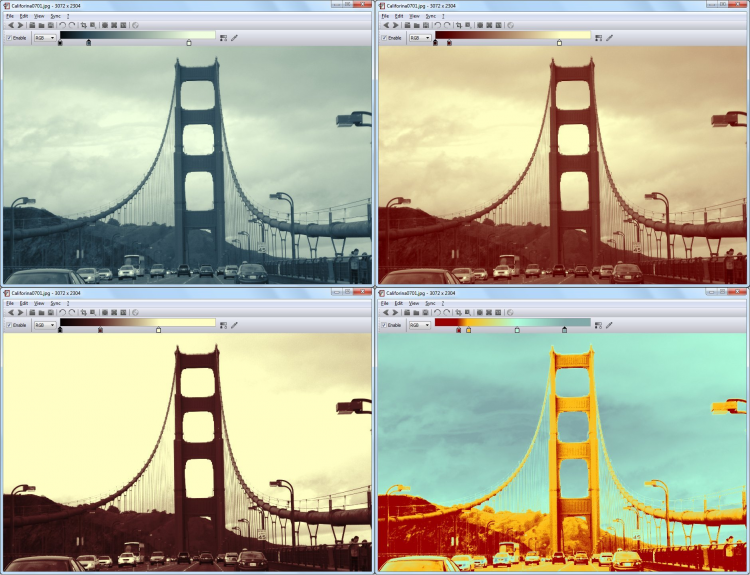Select the yellow gradient stop in orange-teal window
Viewport: 750px width, 575px height.
[x=469, y=330]
